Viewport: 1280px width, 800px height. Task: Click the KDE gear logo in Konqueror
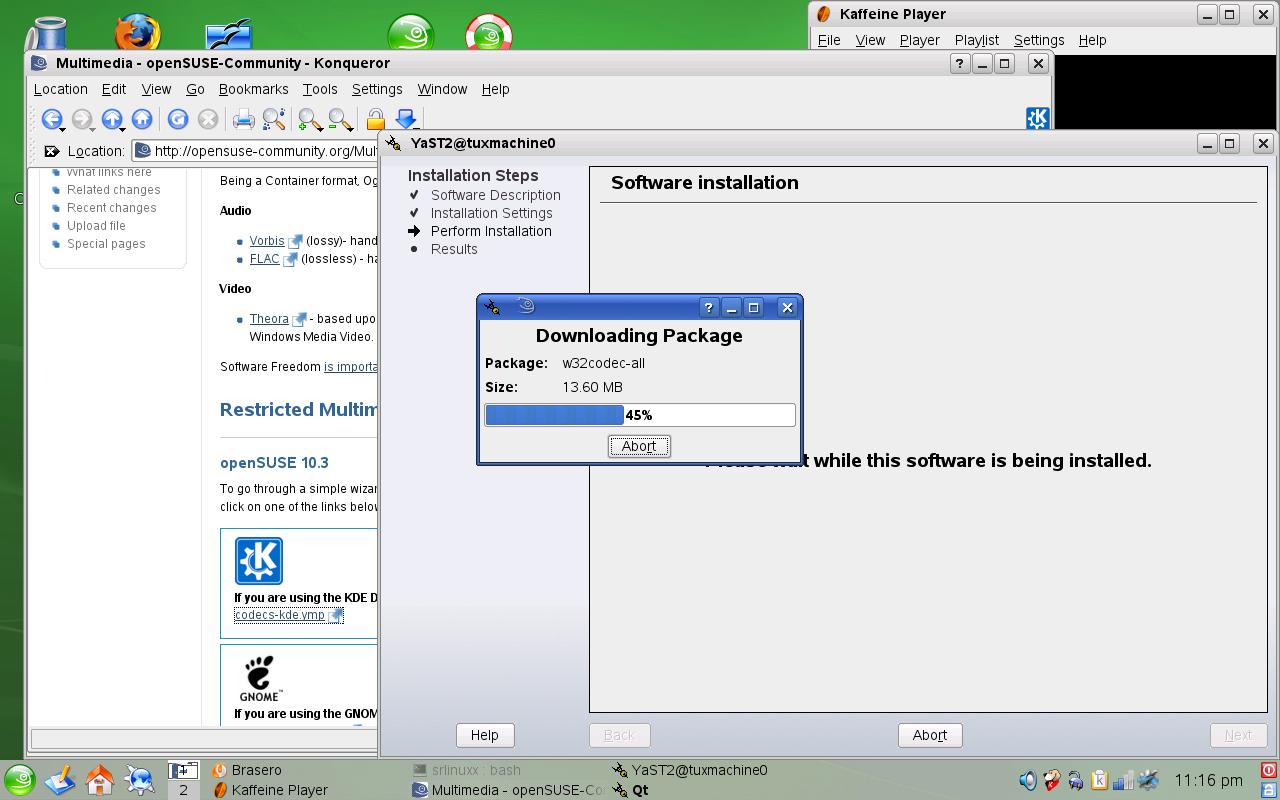pos(1037,118)
